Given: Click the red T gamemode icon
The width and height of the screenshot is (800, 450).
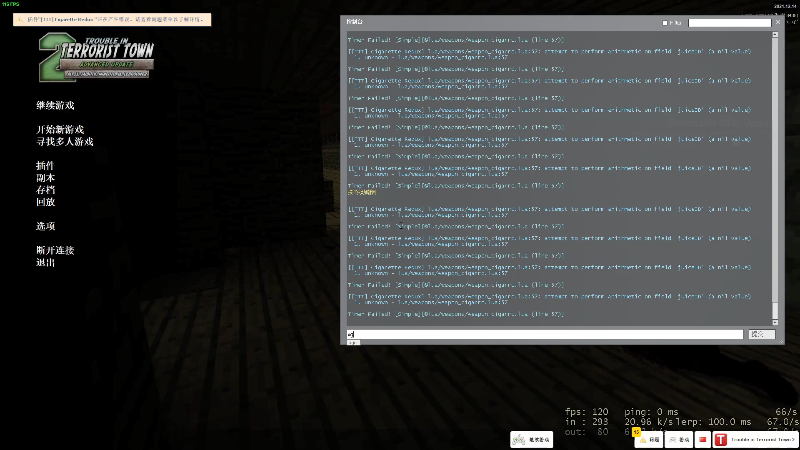Looking at the screenshot, I should 720,439.
